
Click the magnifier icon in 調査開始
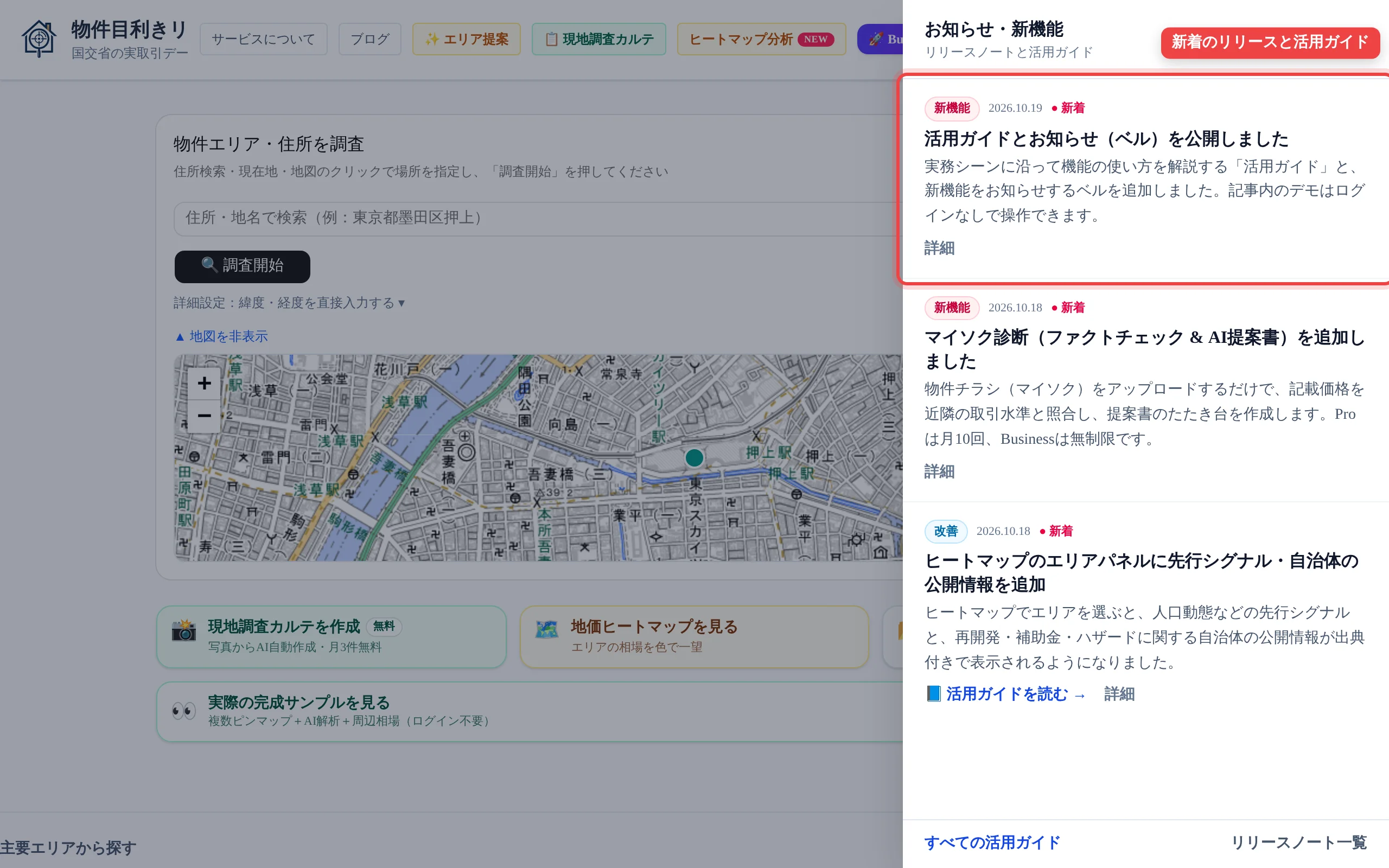209,265
